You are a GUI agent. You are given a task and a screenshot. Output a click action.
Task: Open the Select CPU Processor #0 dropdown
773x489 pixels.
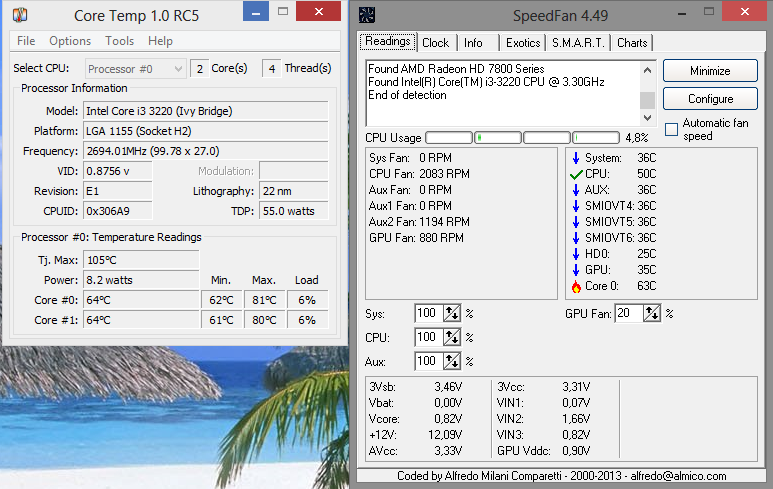point(136,69)
